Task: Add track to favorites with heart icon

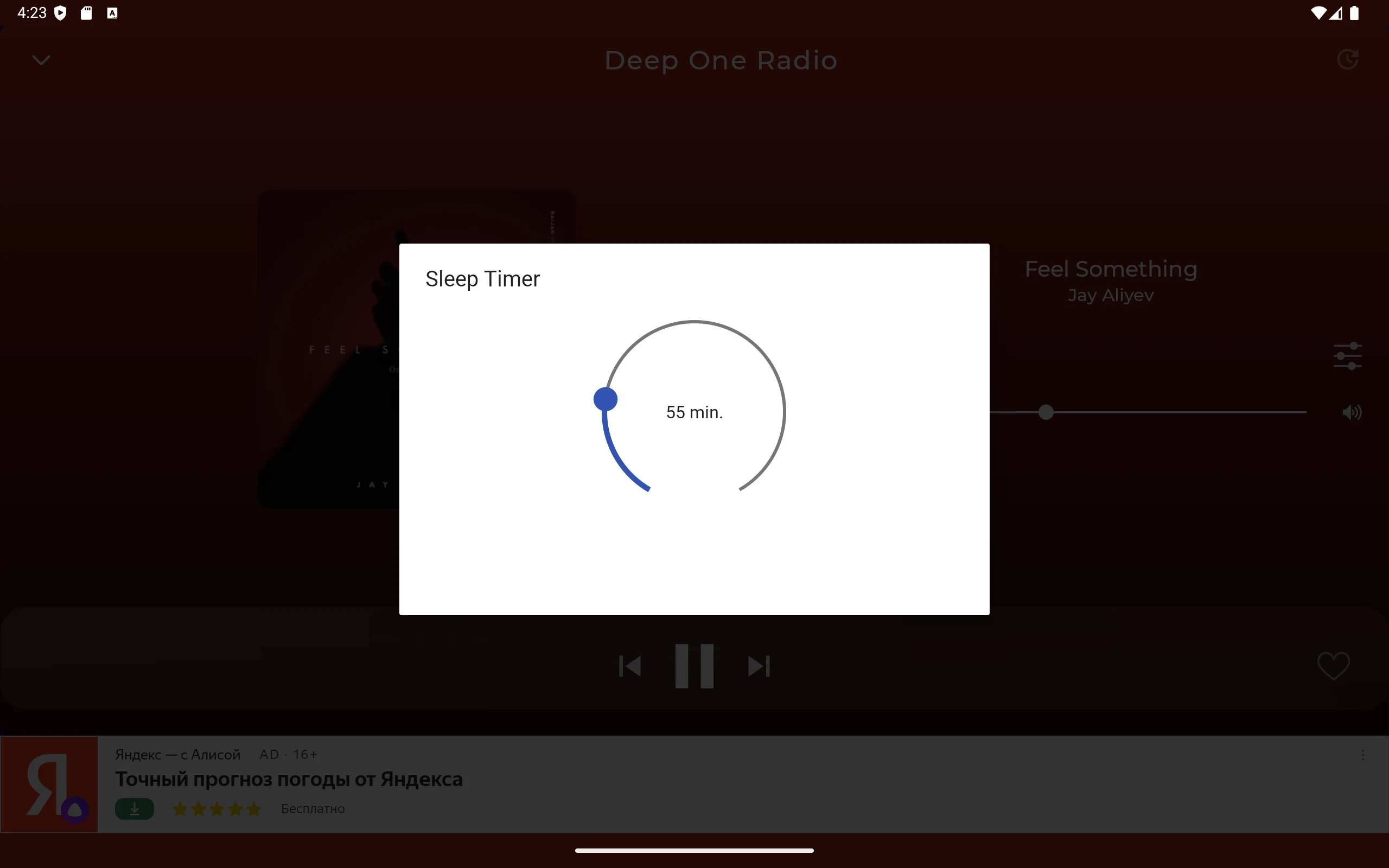Action: [1333, 666]
